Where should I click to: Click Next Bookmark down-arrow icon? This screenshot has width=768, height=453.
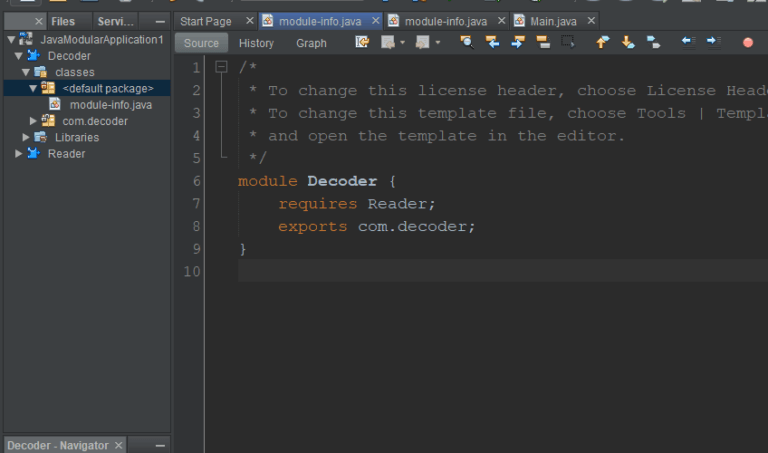point(628,42)
